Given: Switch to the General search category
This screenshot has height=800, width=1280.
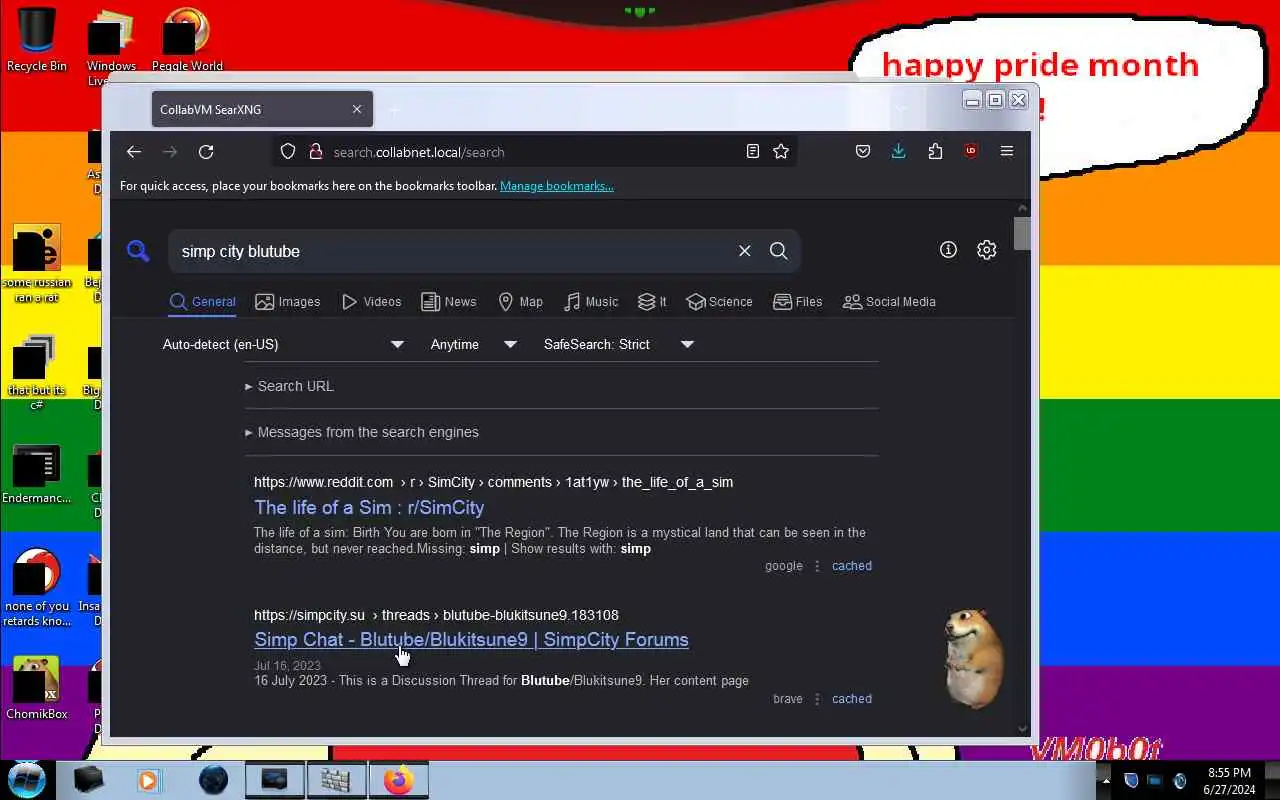Looking at the screenshot, I should coord(203,302).
